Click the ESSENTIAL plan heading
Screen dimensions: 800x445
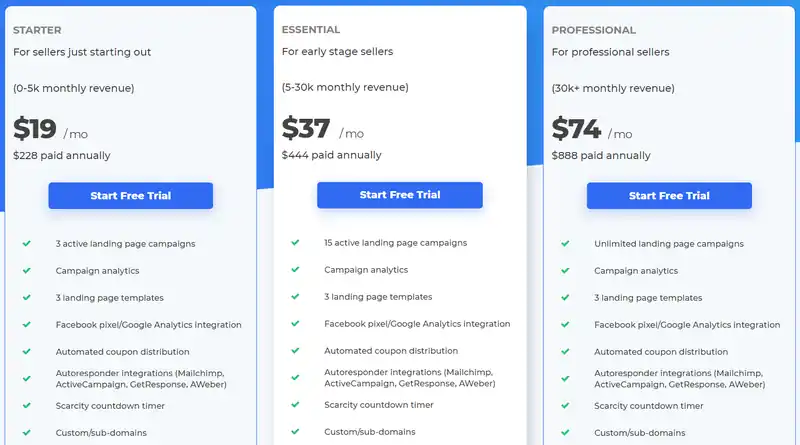point(311,30)
